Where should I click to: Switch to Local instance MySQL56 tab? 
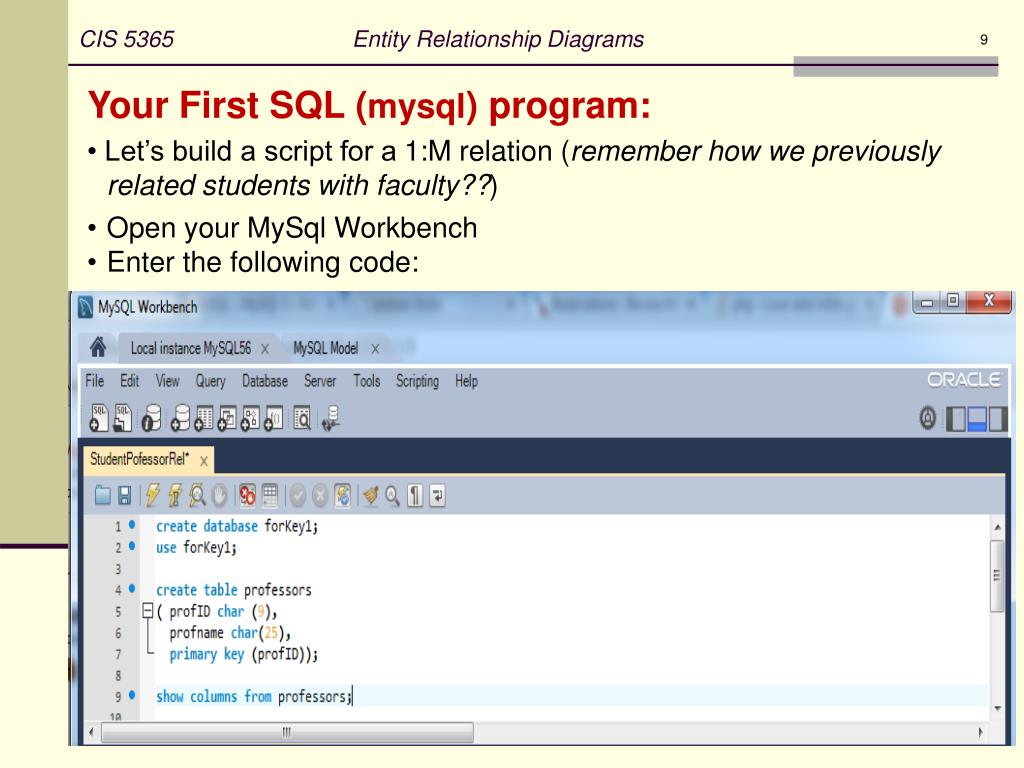coord(191,348)
